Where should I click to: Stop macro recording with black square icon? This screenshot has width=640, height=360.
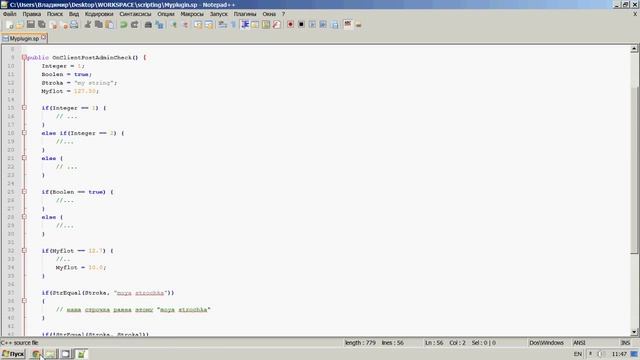(301, 24)
